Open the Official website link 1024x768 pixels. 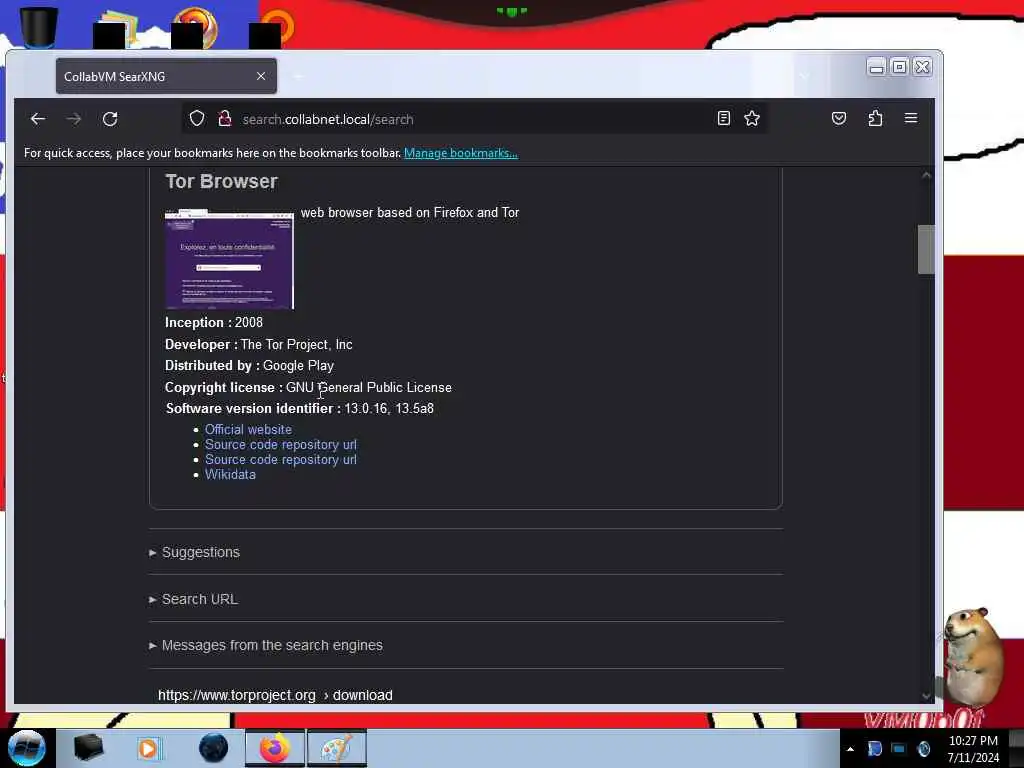pyautogui.click(x=248, y=430)
